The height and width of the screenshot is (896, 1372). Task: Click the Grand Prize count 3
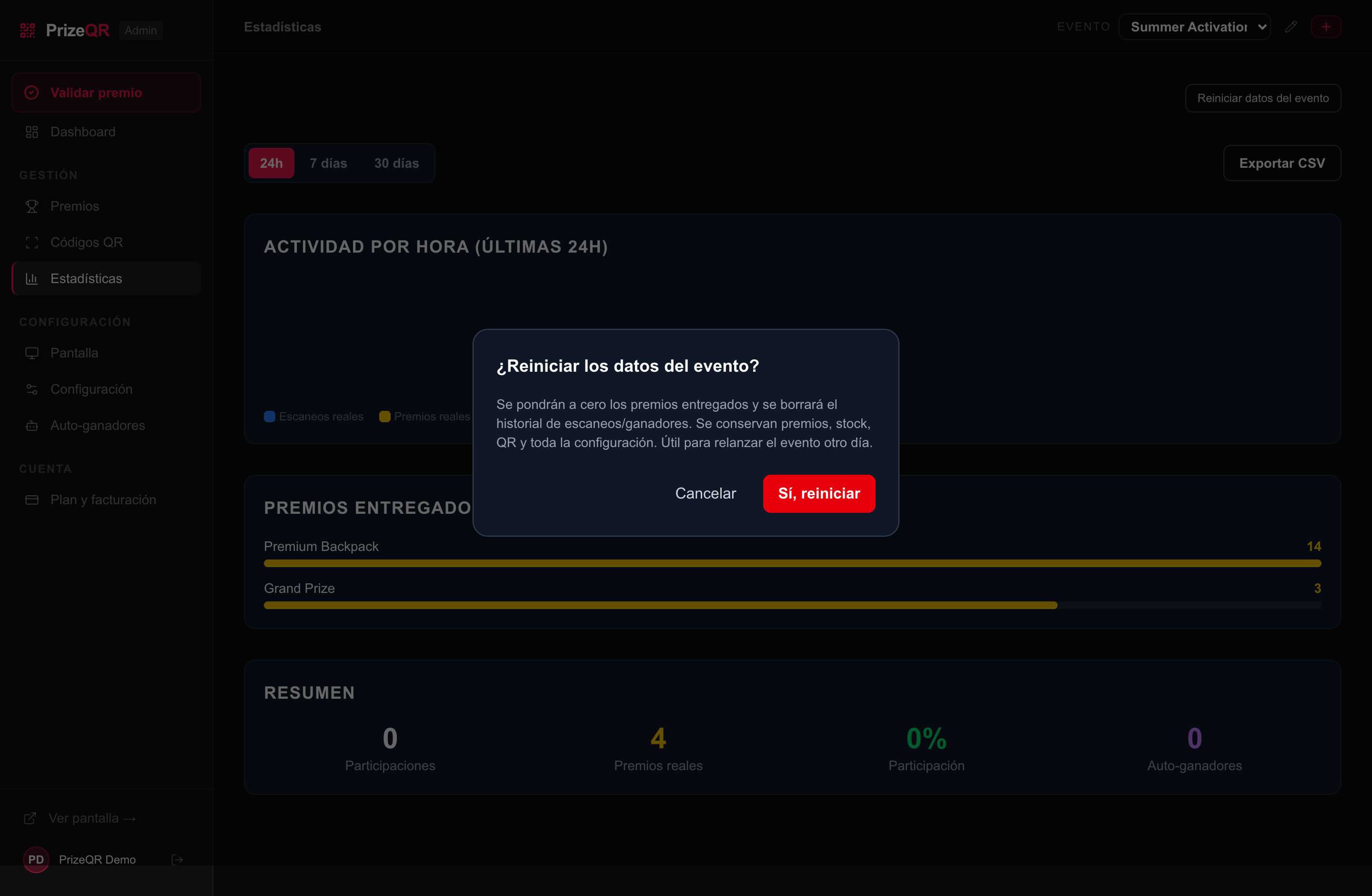point(1317,589)
